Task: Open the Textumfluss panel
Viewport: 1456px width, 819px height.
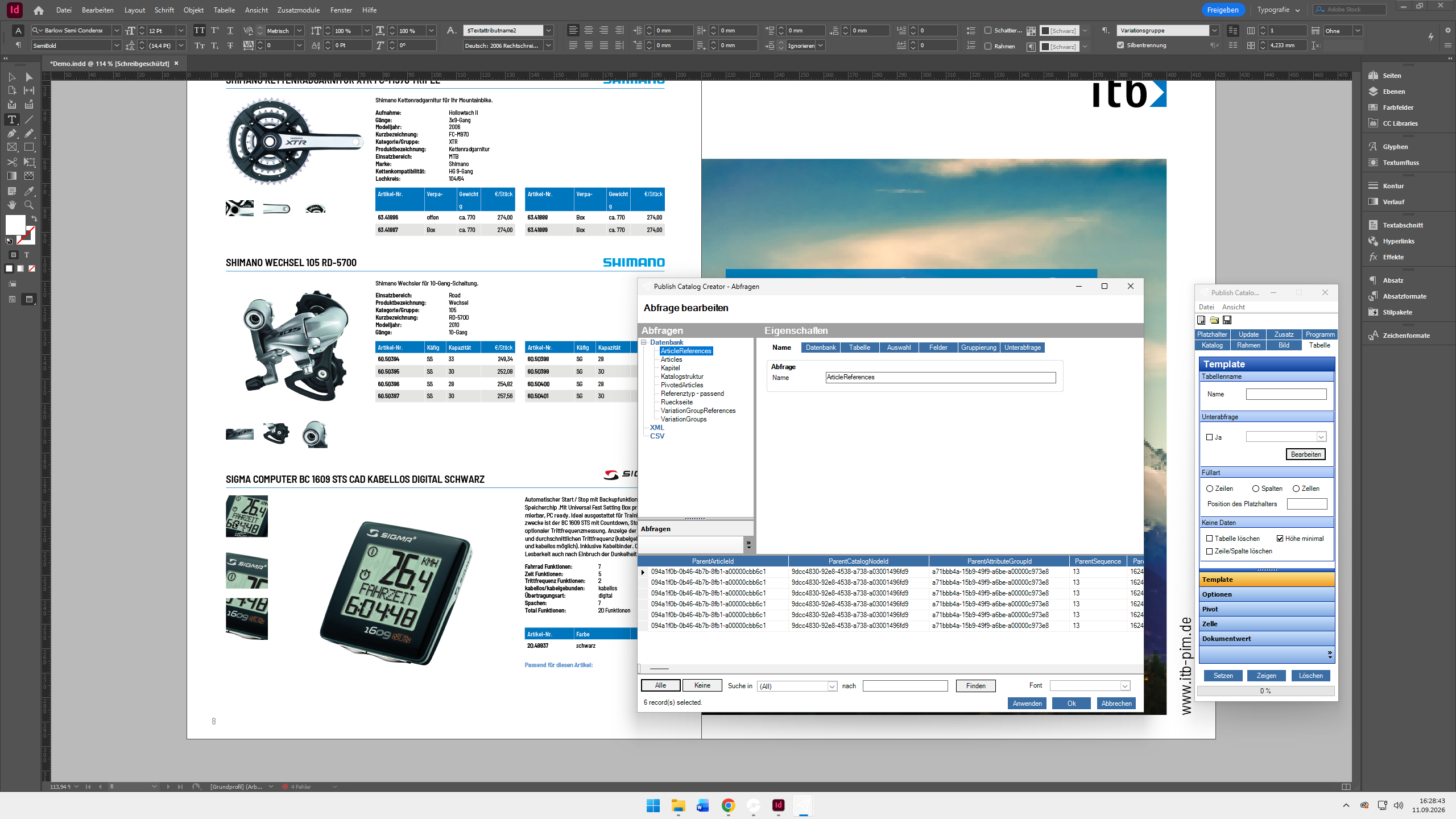Action: click(1401, 163)
